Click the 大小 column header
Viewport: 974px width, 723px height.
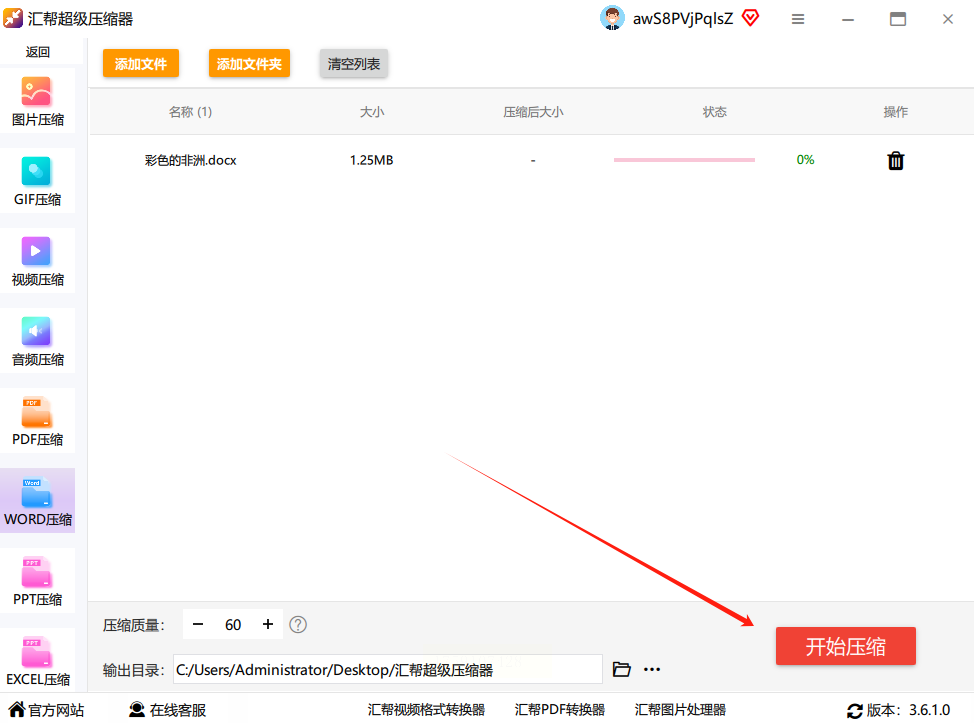[x=372, y=112]
